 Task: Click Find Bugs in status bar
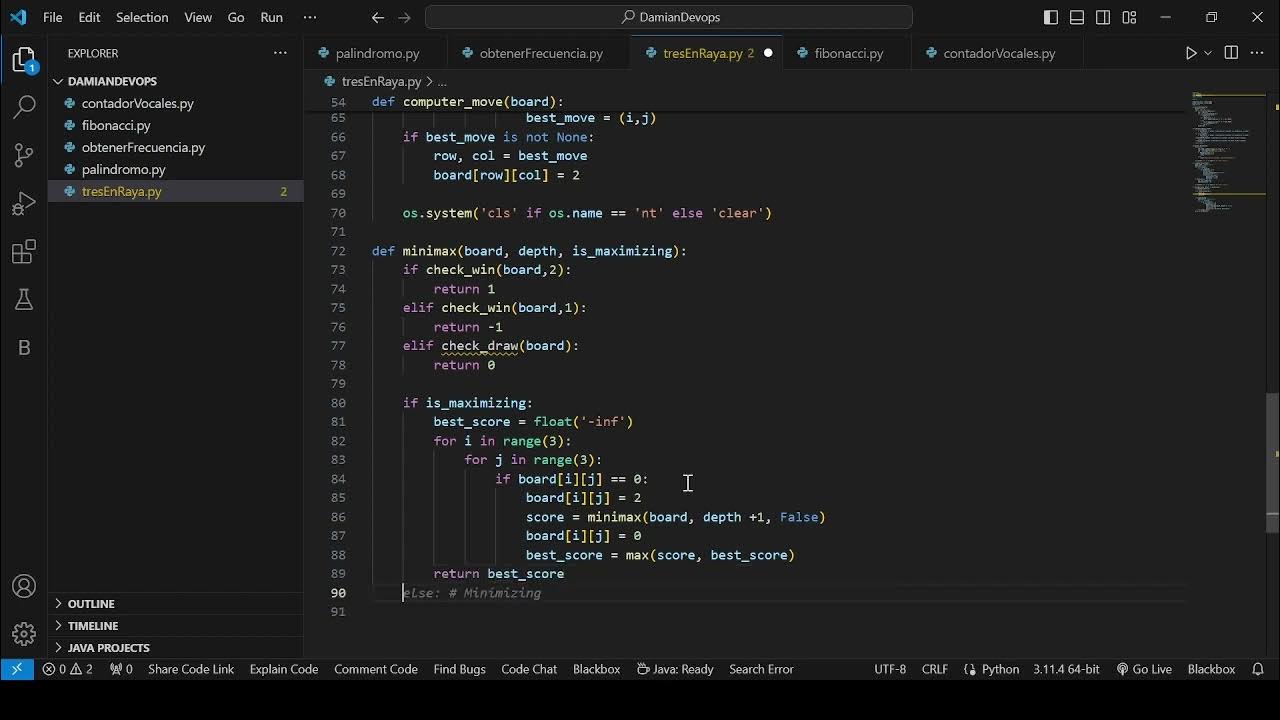(459, 669)
